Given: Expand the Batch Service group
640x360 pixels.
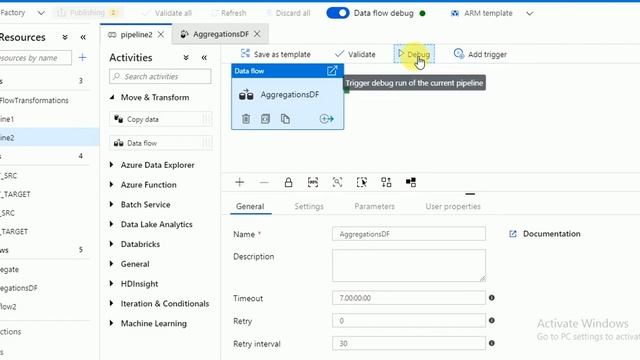Looking at the screenshot, I should click(112, 204).
